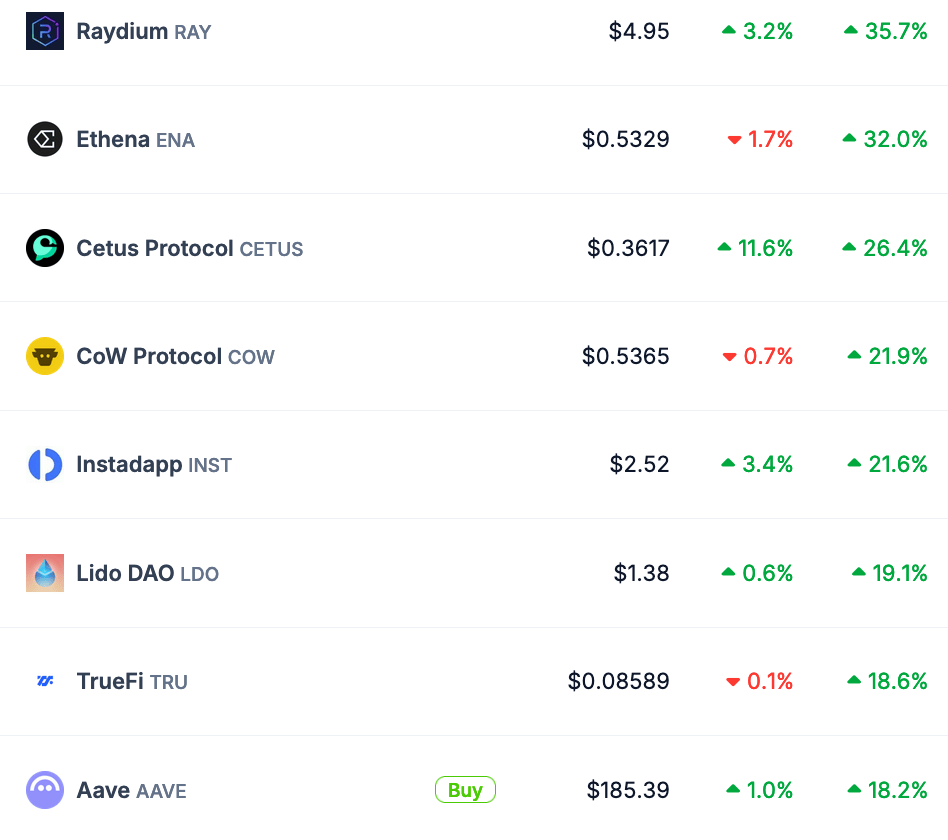
Task: Visit the TrueFi TRU coin page
Action: tap(132, 681)
